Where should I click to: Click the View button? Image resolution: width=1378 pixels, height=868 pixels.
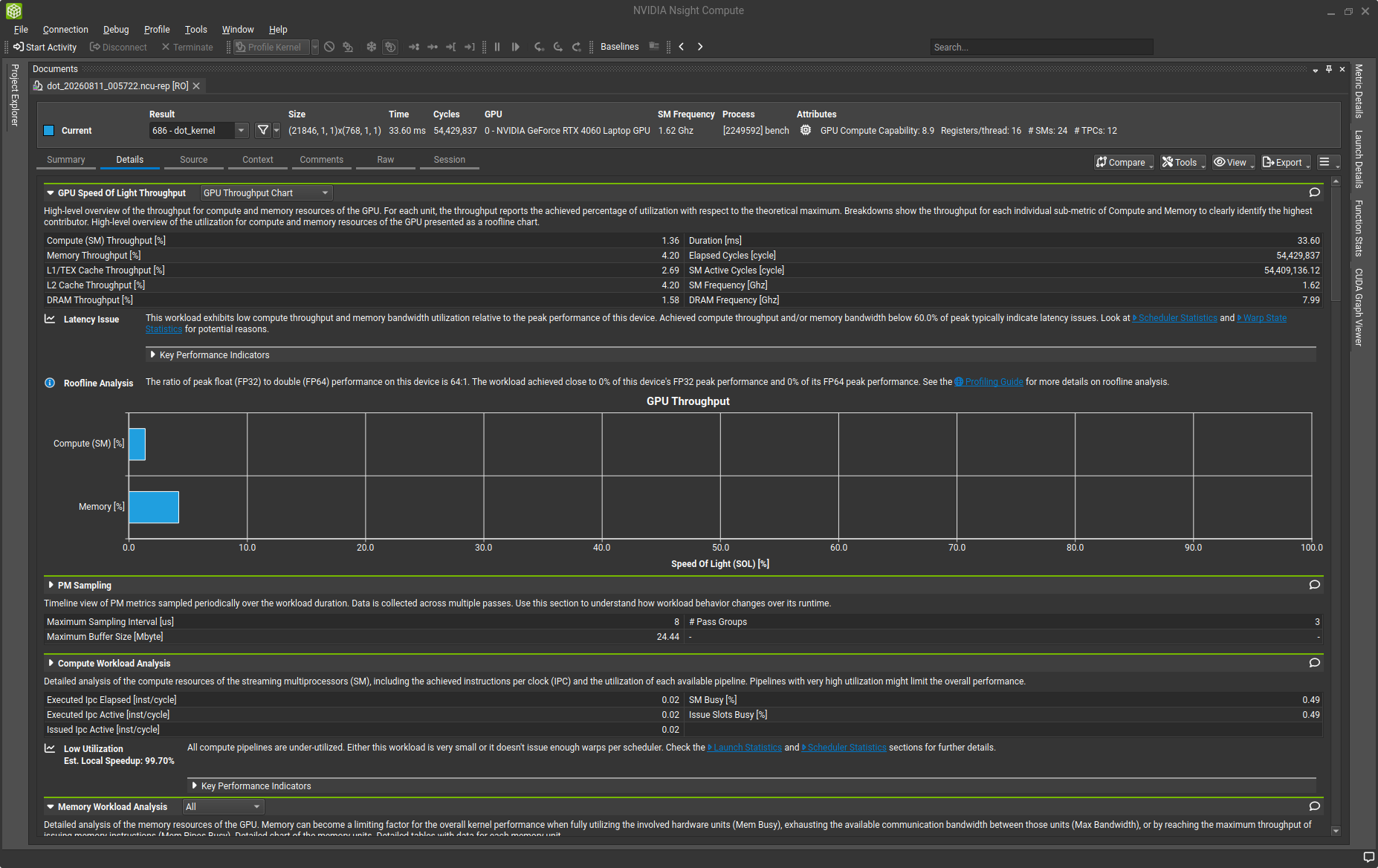pos(1234,162)
